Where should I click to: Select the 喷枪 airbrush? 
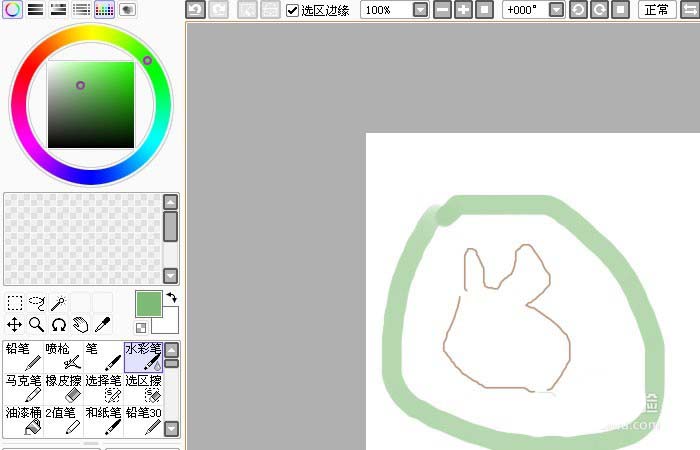(63, 357)
